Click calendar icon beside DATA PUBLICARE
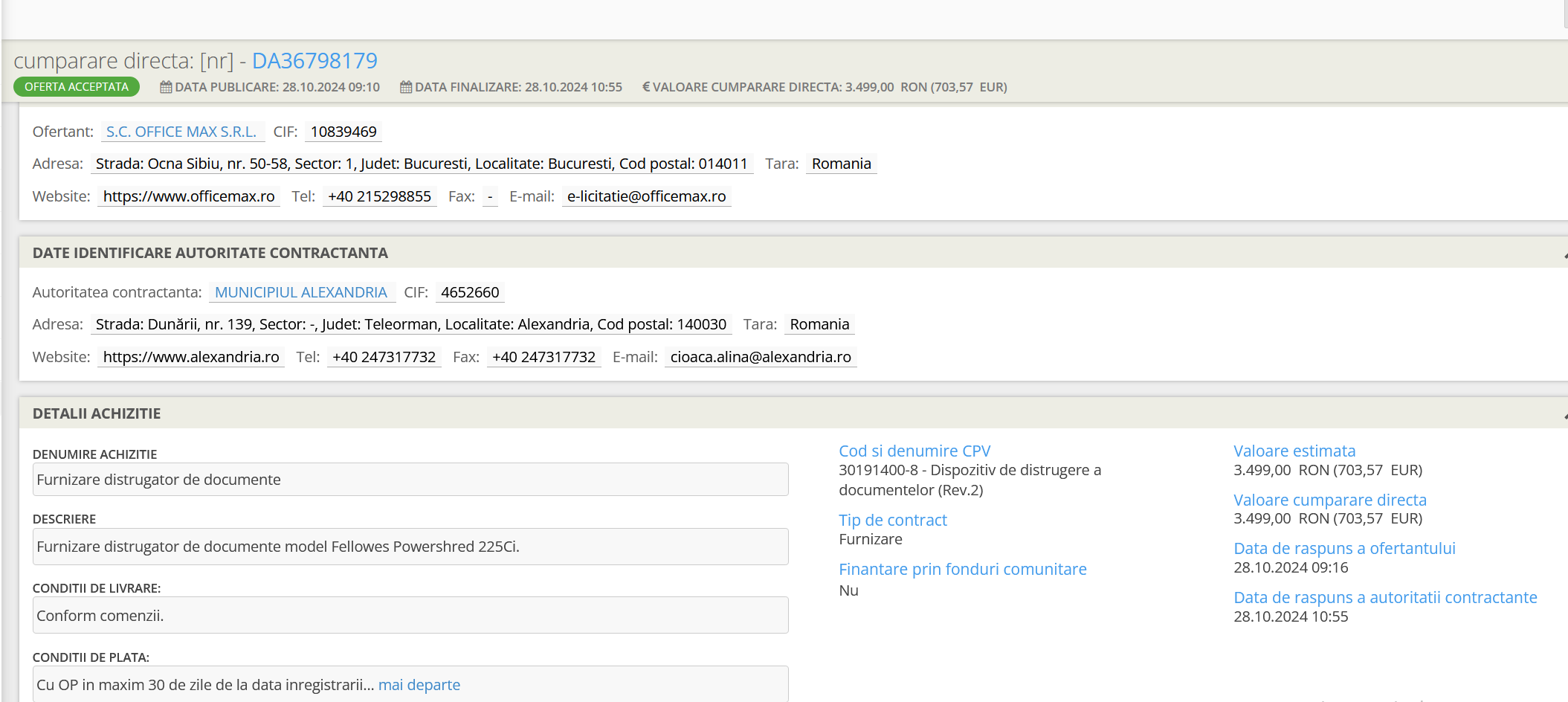The image size is (1568, 702). 167,87
